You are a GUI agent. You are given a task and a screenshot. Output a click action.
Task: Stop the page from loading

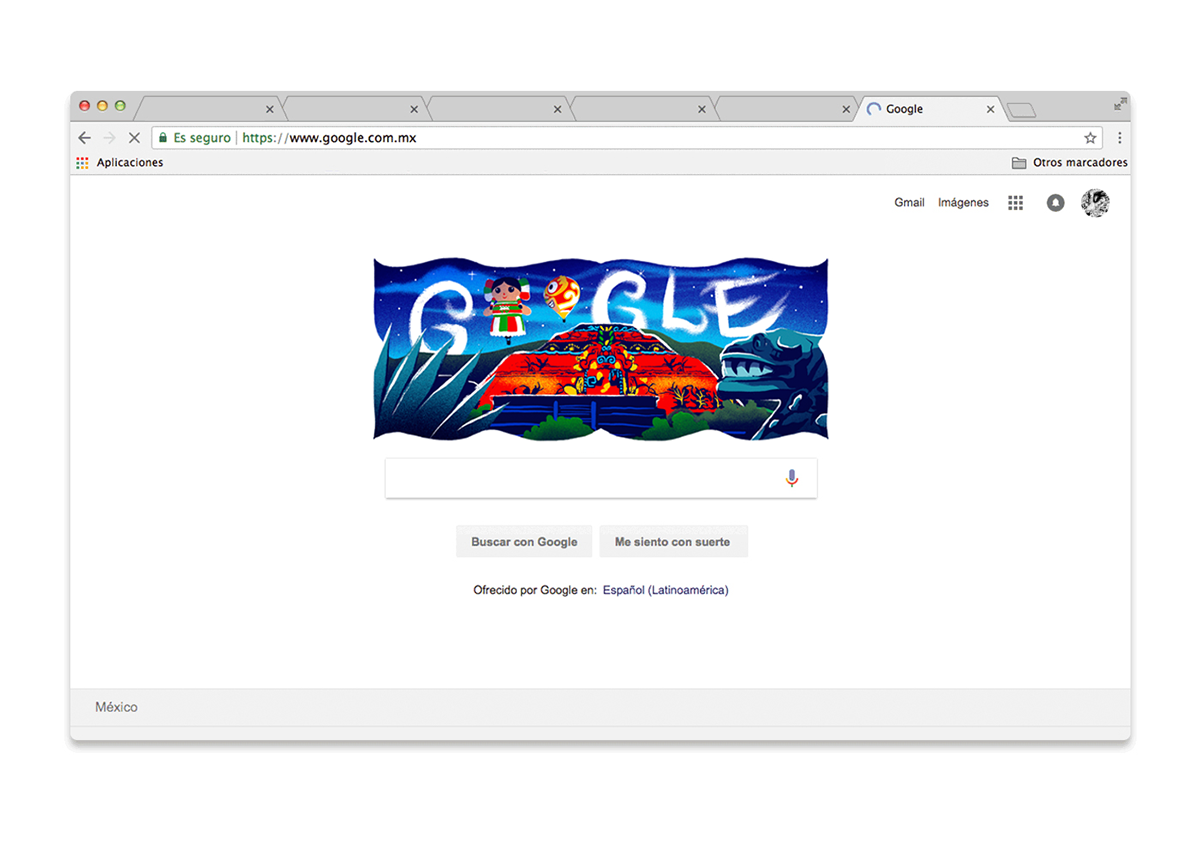click(134, 138)
